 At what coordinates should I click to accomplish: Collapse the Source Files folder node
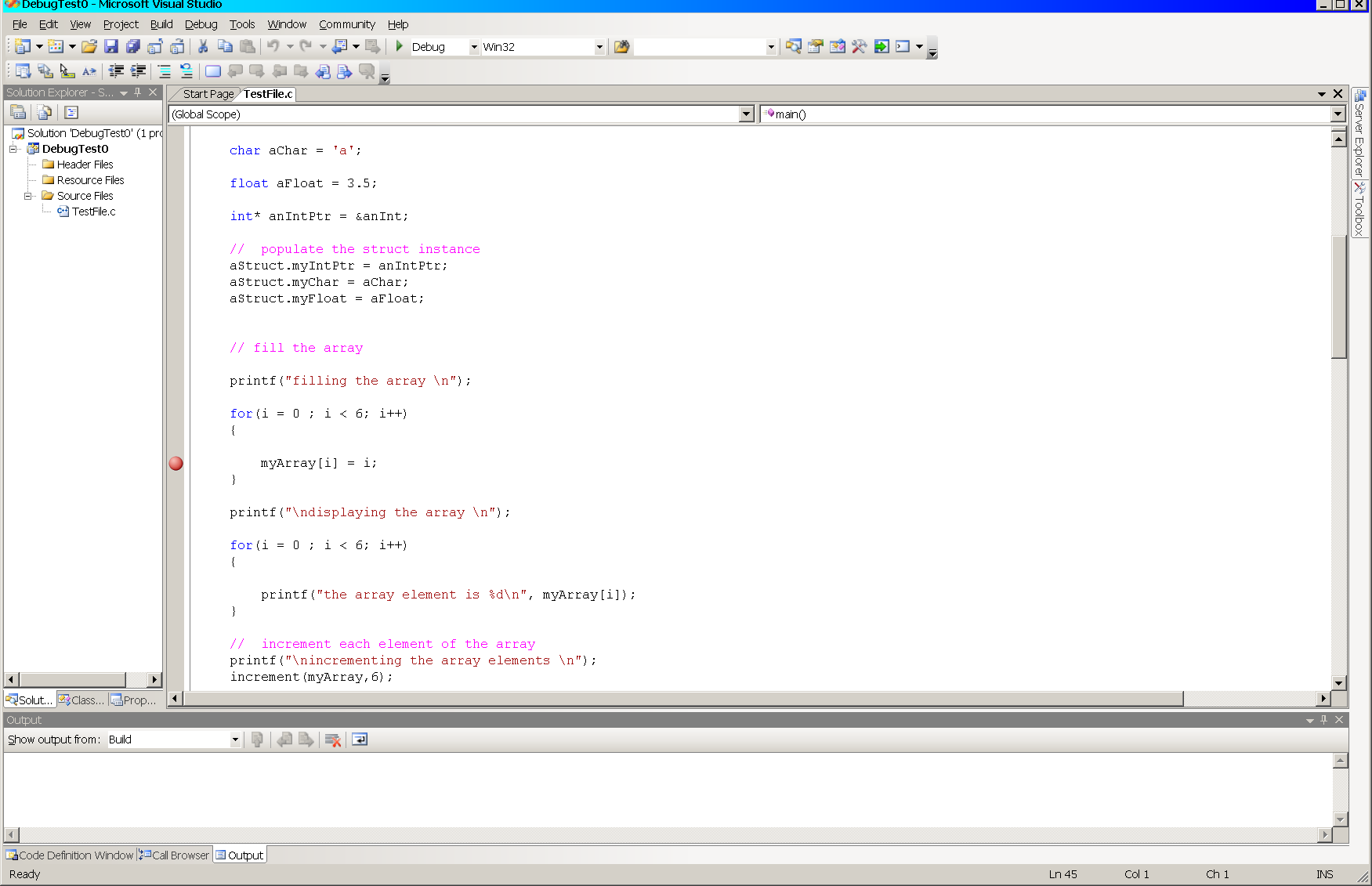point(28,196)
